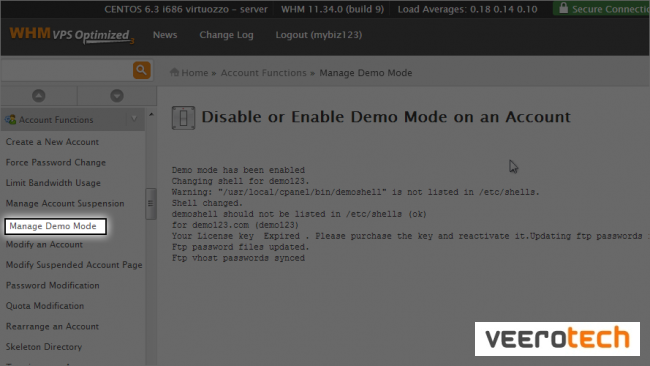The image size is (650, 366).
Task: Open Create a New Account
Action: 52,142
